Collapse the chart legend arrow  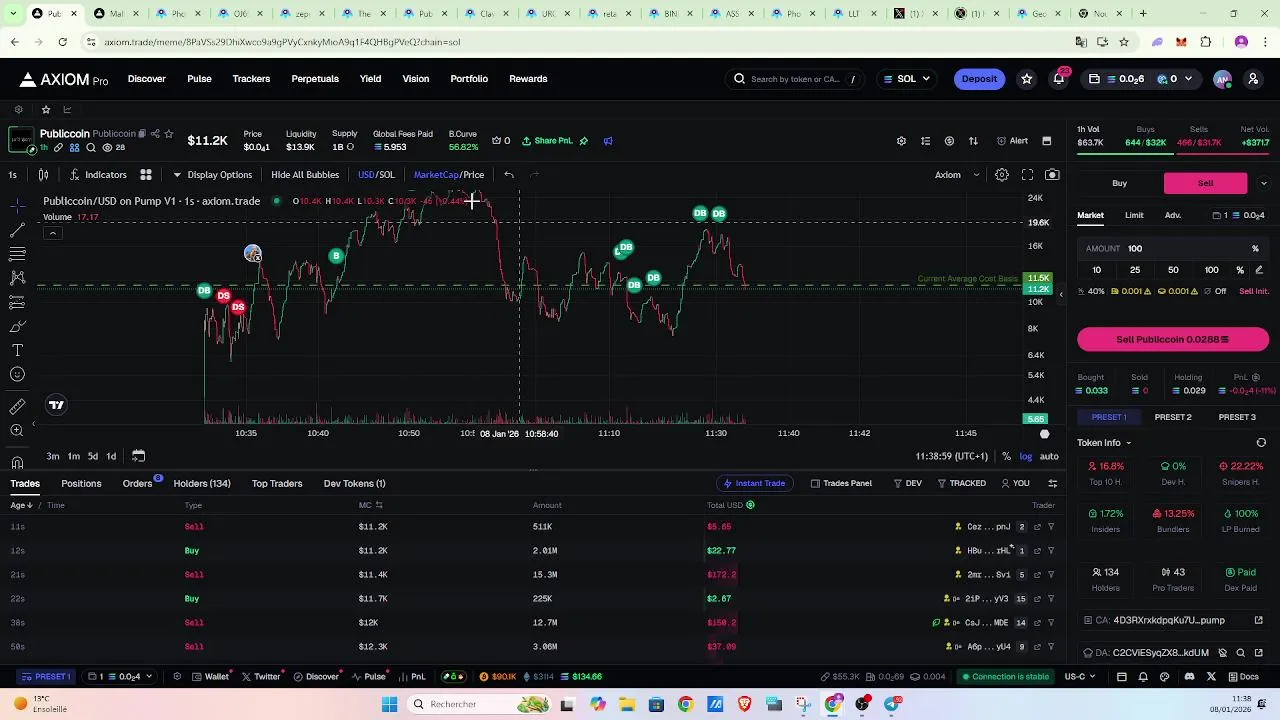pyautogui.click(x=53, y=233)
